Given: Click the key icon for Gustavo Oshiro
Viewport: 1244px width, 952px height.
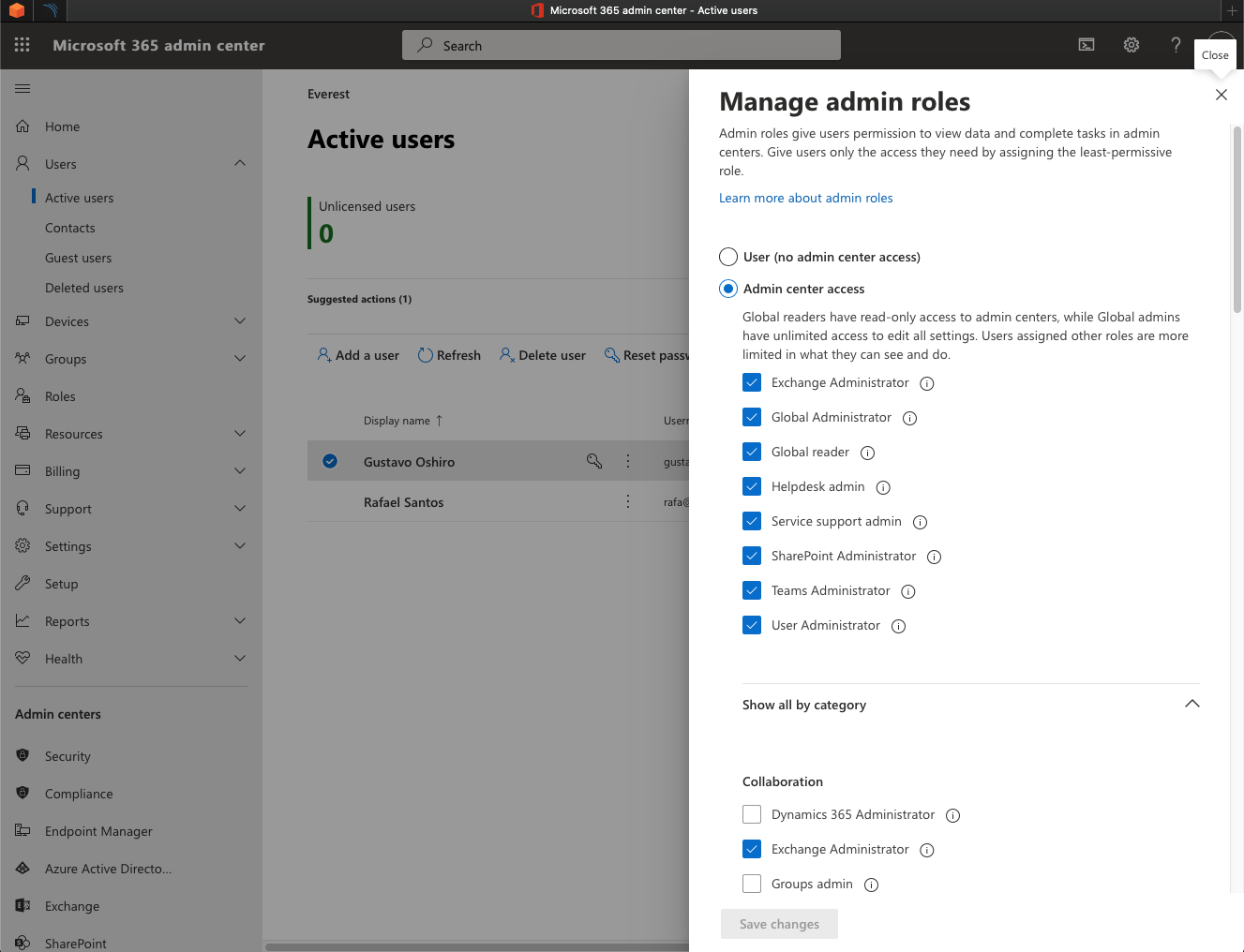Looking at the screenshot, I should pyautogui.click(x=594, y=461).
